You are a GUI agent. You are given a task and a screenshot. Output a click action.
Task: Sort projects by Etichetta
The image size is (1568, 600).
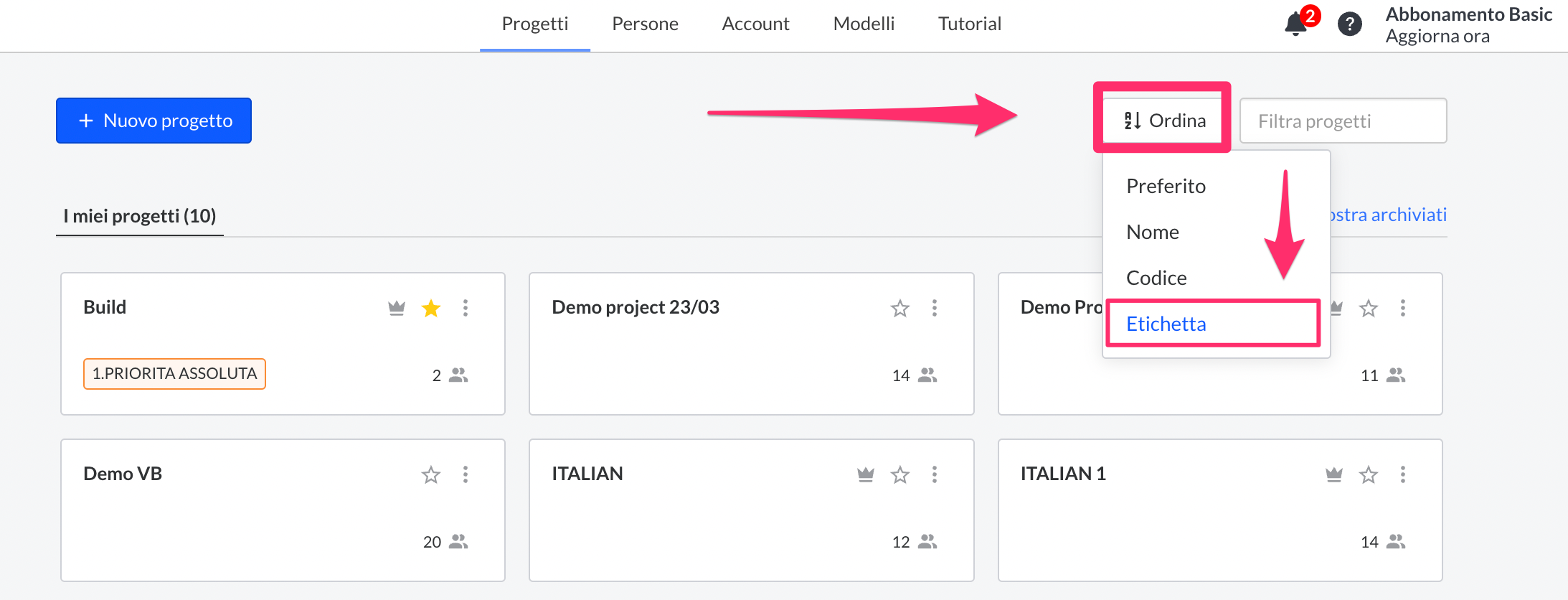click(x=1166, y=324)
